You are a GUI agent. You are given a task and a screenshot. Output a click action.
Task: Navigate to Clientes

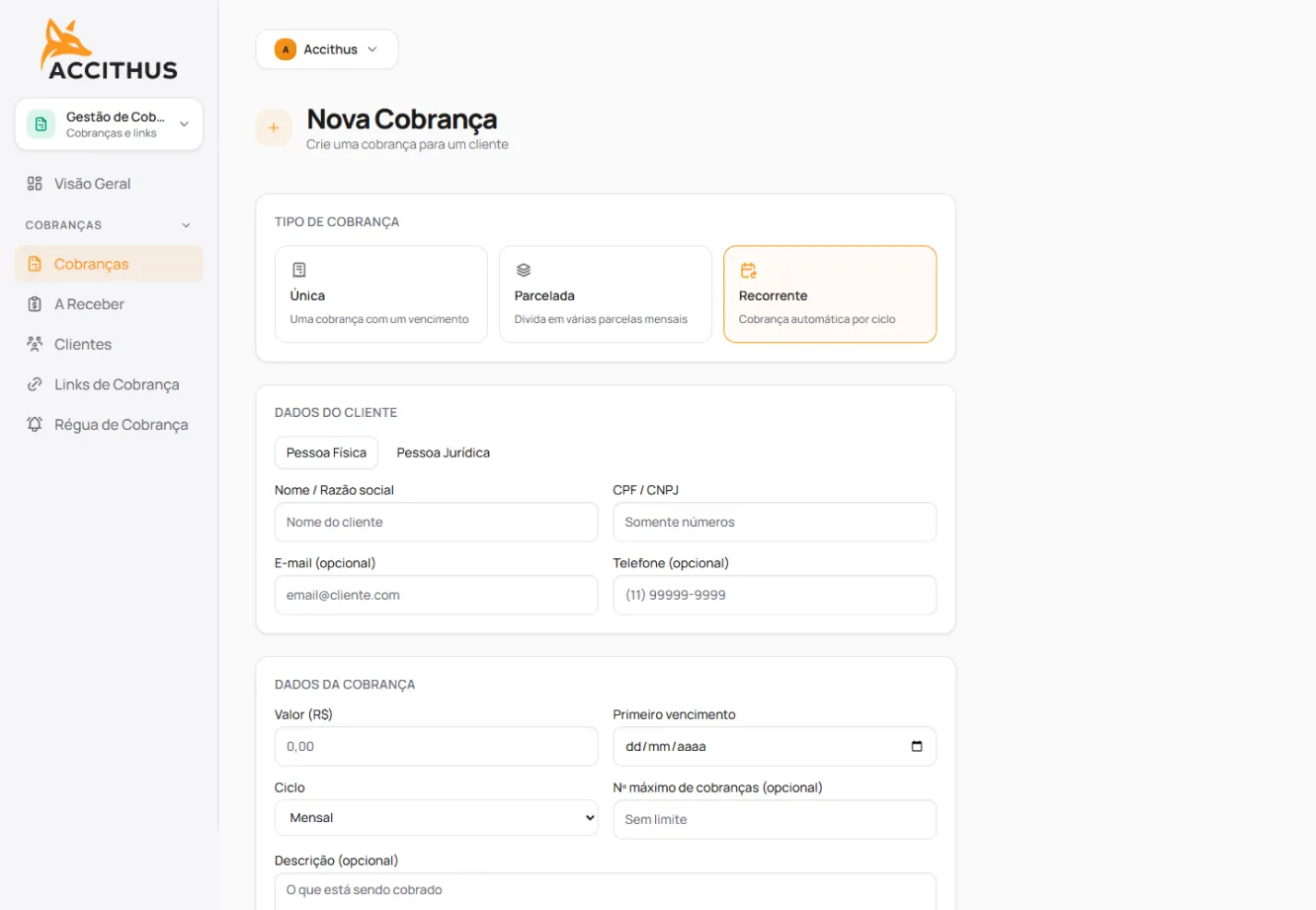(109, 344)
